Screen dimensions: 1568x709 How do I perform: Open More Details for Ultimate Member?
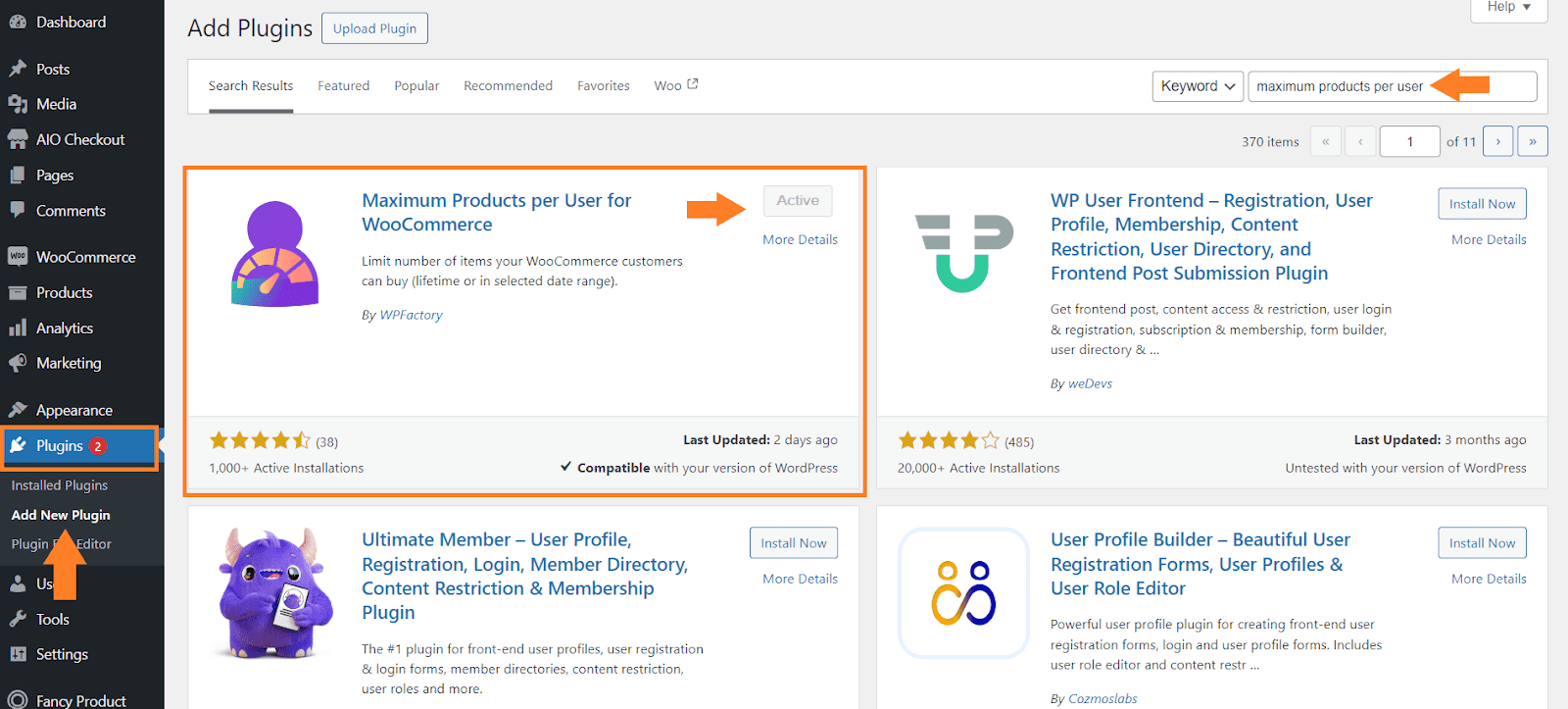click(x=801, y=579)
